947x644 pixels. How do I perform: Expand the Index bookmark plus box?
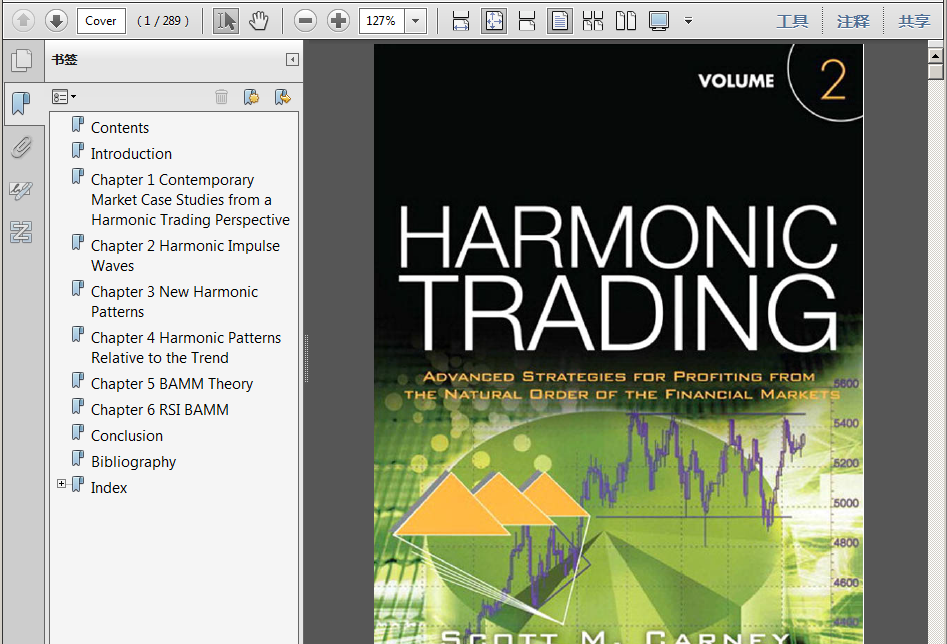point(61,484)
